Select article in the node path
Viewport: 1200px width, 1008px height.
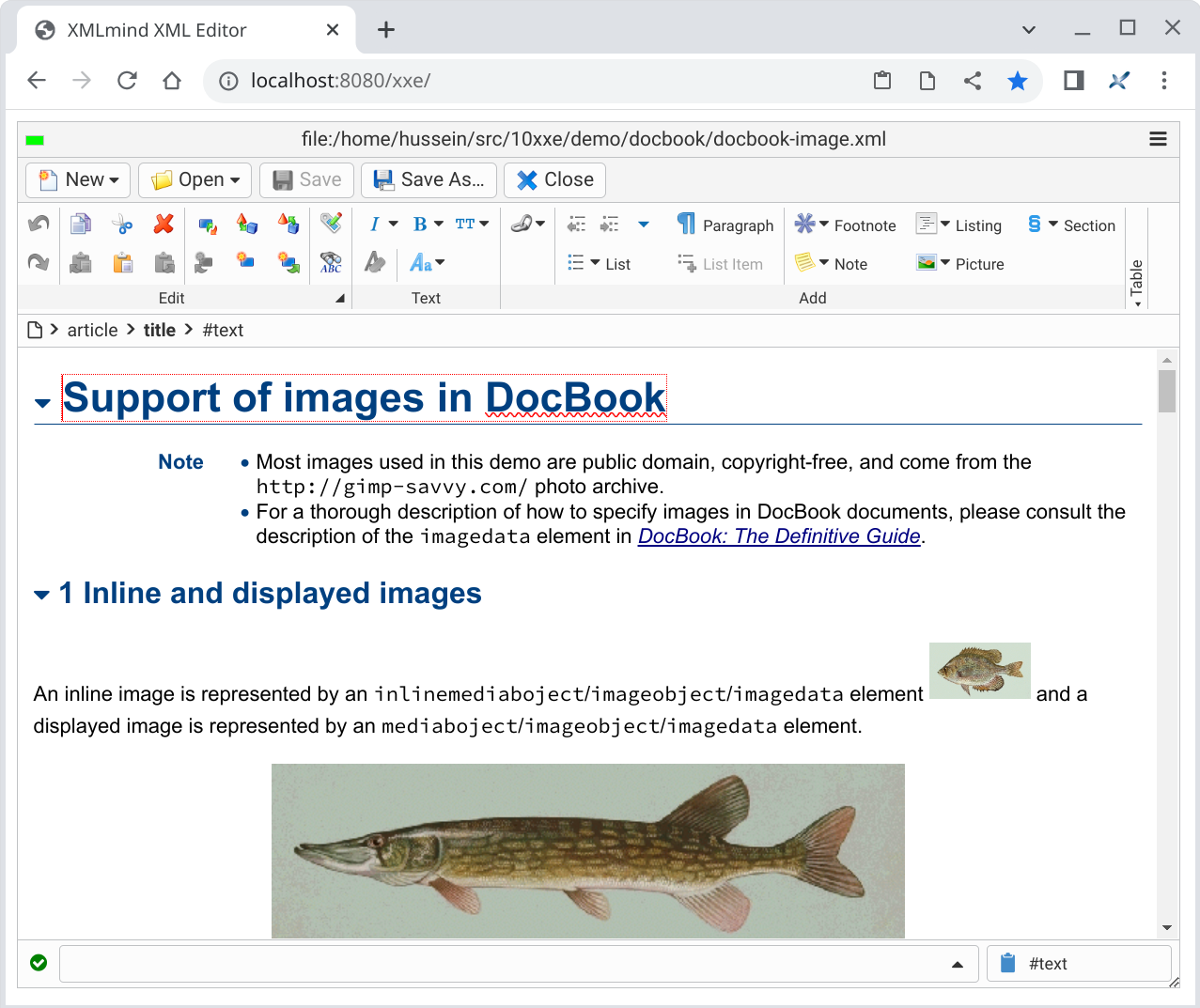pyautogui.click(x=92, y=330)
